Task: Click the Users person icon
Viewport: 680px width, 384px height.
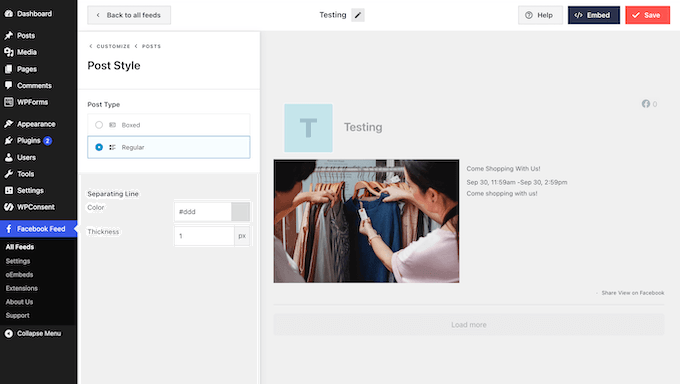Action: tap(9, 158)
